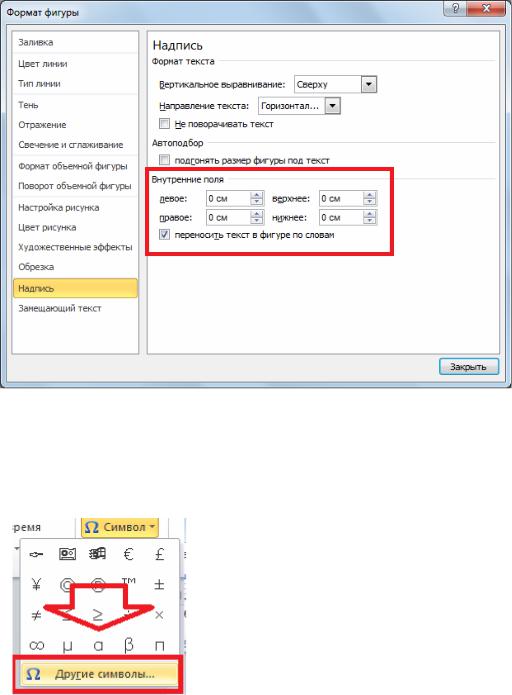This screenshot has height=695, width=512.
Task: Open the 'Вертикальное выравнивание' dropdown
Action: [369, 84]
